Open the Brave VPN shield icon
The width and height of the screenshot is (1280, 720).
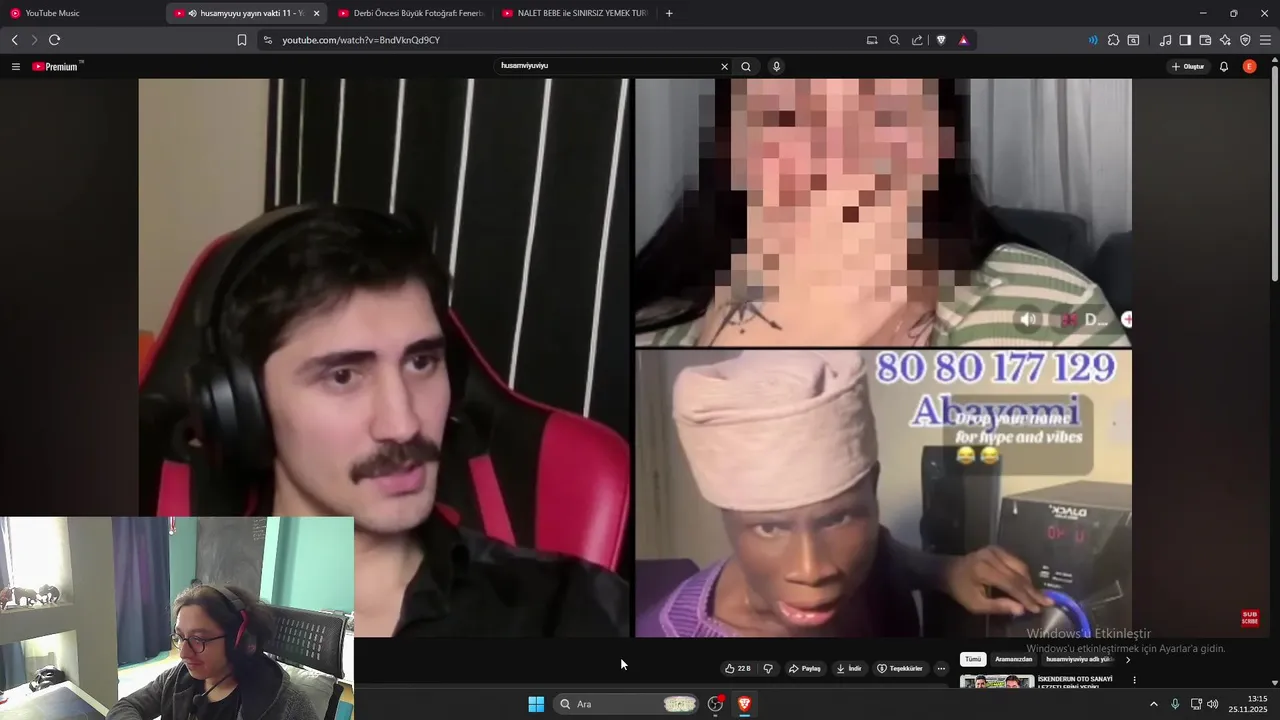click(1245, 40)
